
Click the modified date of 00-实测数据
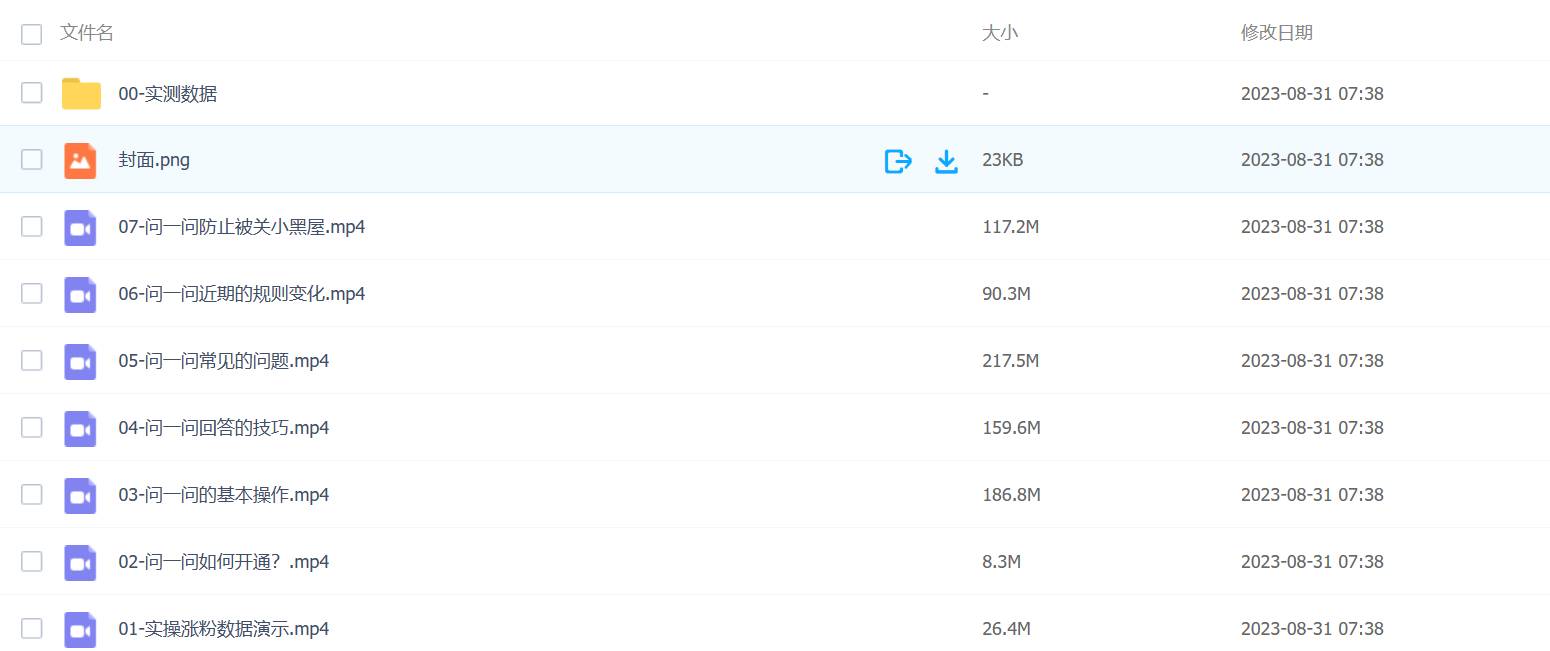click(1312, 94)
